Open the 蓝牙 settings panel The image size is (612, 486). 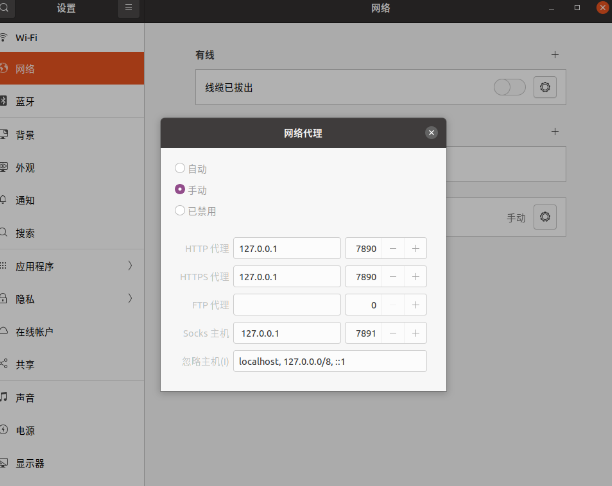[x=72, y=102]
